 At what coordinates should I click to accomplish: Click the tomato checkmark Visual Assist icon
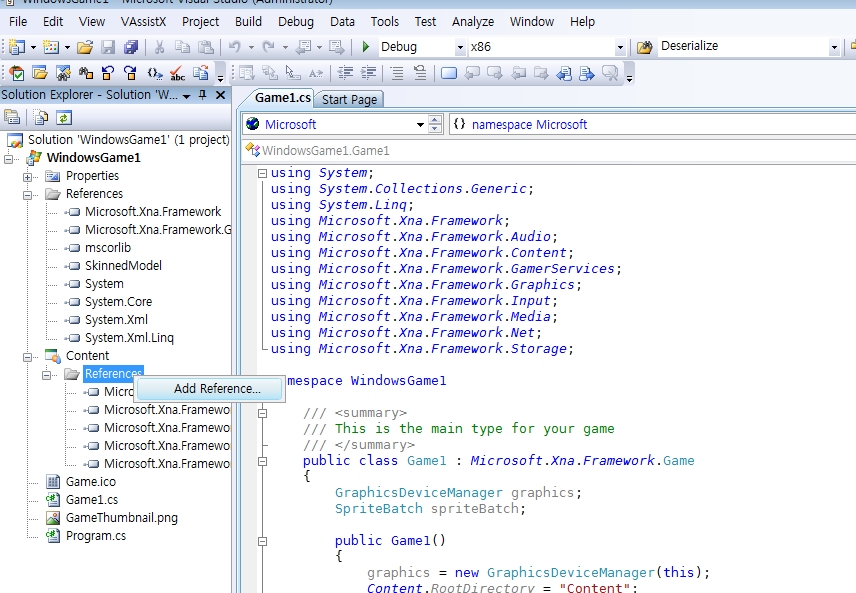tap(17, 73)
